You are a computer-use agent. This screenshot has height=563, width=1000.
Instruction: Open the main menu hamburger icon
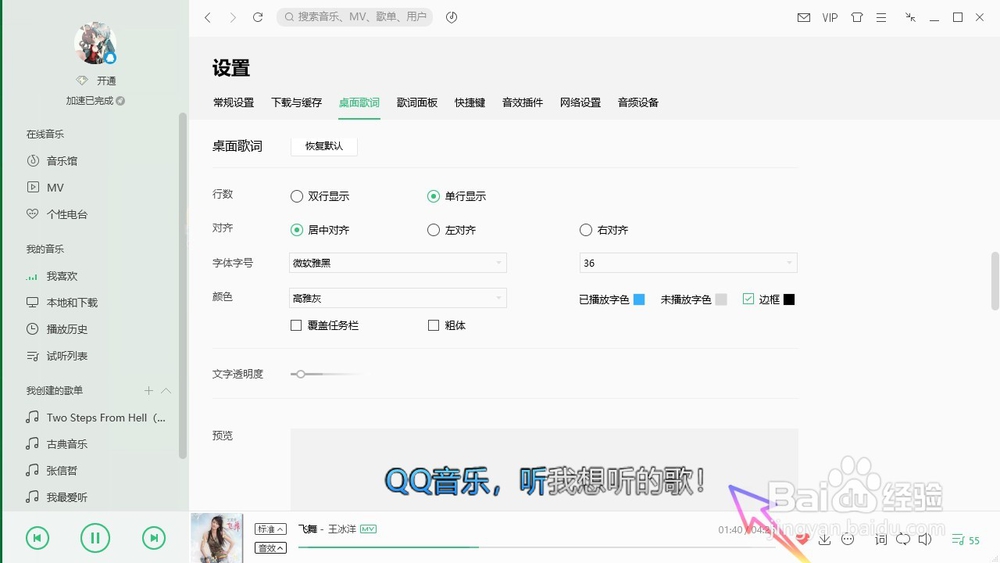pyautogui.click(x=881, y=18)
